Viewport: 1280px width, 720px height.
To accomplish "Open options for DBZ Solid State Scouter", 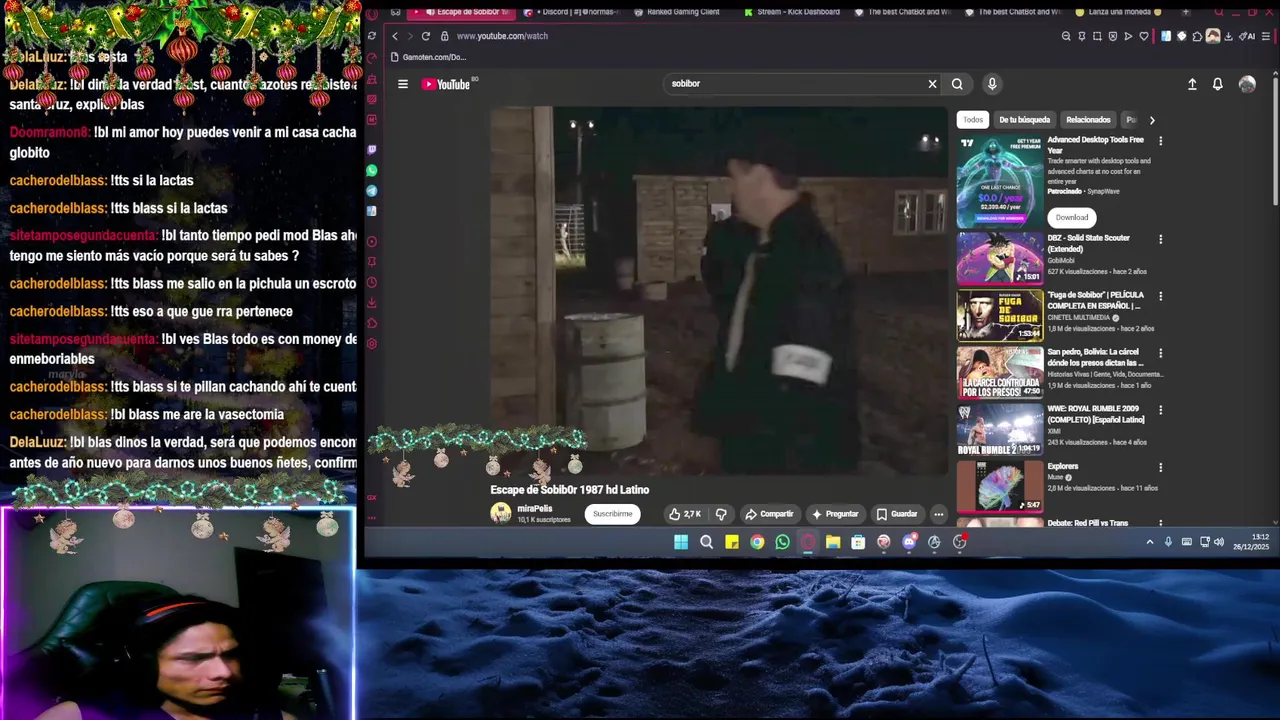I will point(1160,239).
